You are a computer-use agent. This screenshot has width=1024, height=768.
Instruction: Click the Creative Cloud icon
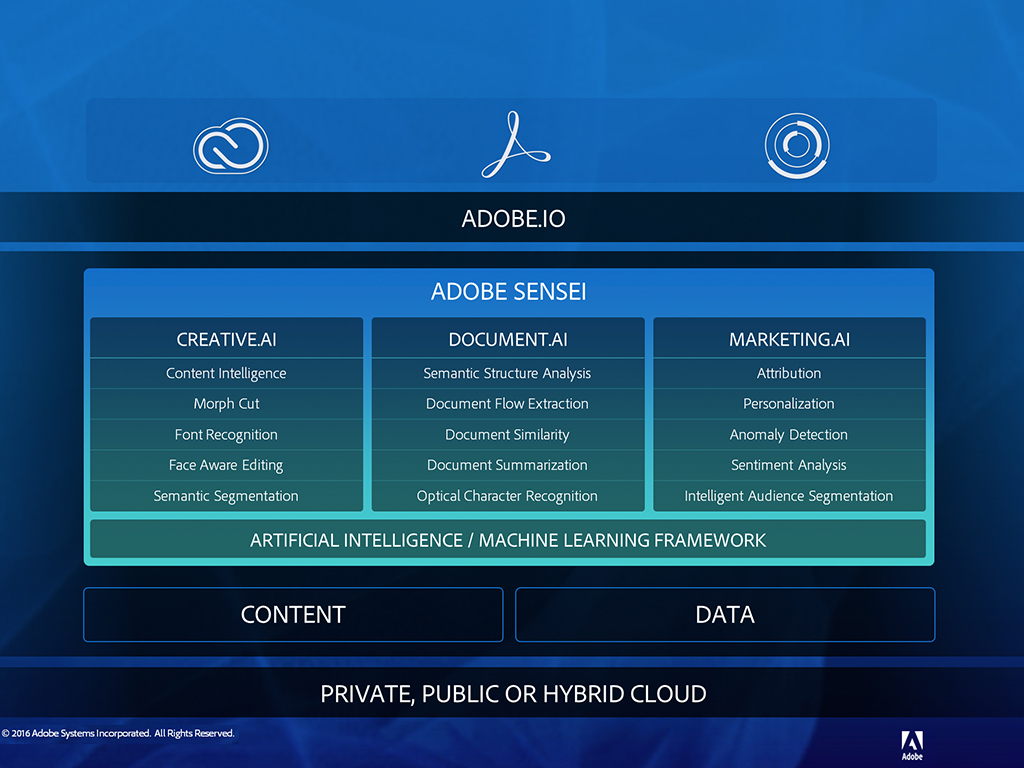pyautogui.click(x=231, y=146)
